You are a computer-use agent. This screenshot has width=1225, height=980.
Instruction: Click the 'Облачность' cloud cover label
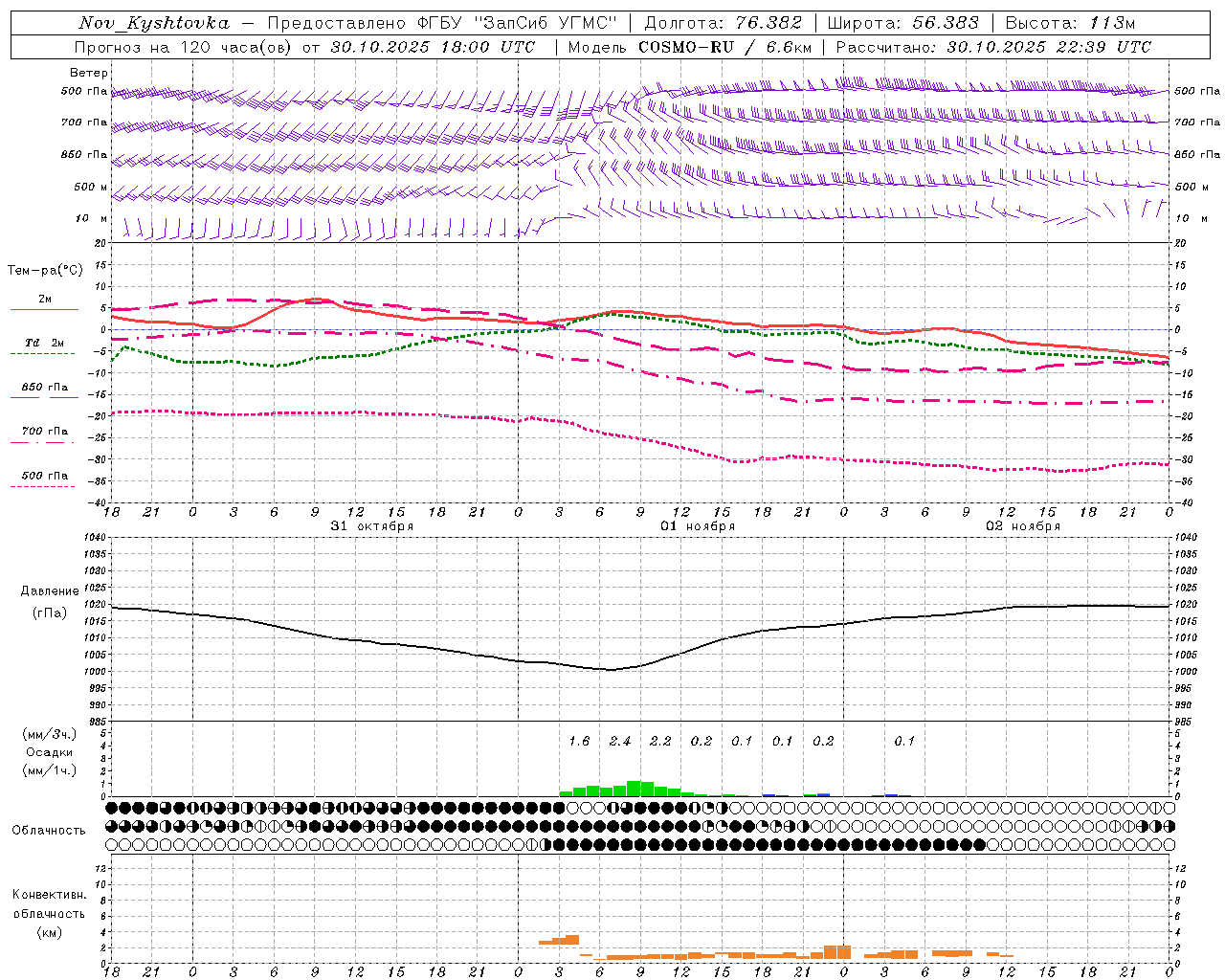pos(49,831)
